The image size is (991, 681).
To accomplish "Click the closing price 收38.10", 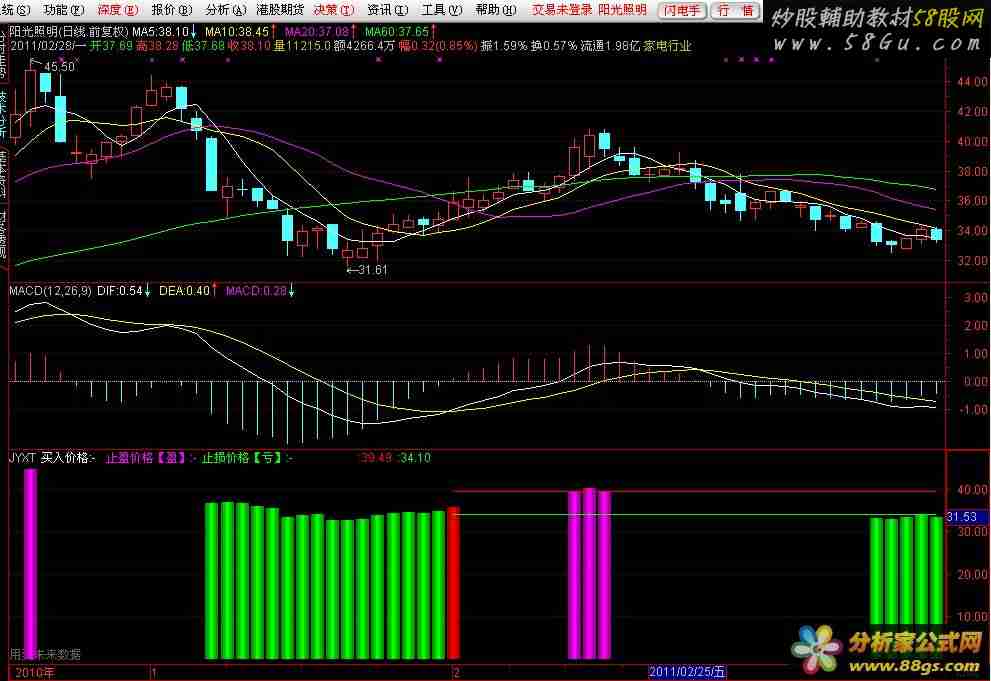I will coord(249,46).
